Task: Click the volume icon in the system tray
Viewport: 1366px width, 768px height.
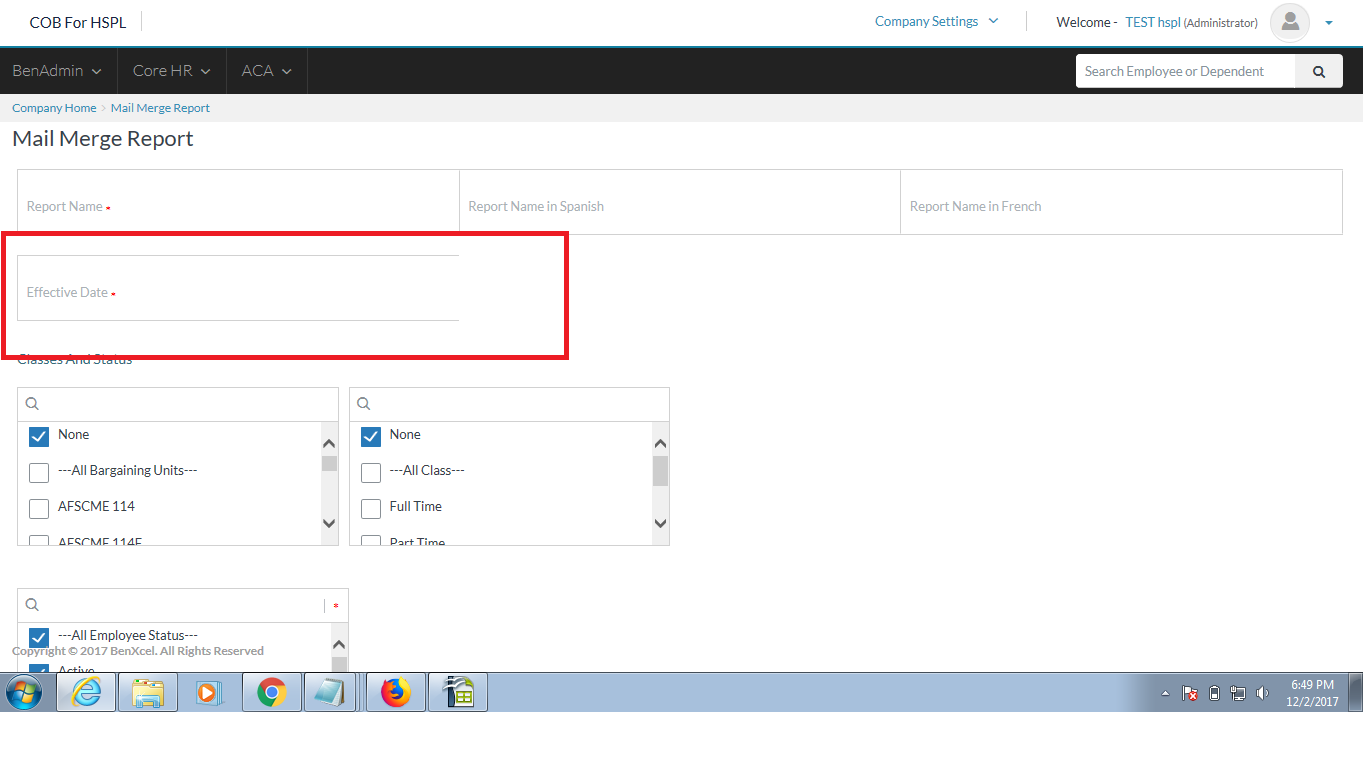Action: point(1262,692)
